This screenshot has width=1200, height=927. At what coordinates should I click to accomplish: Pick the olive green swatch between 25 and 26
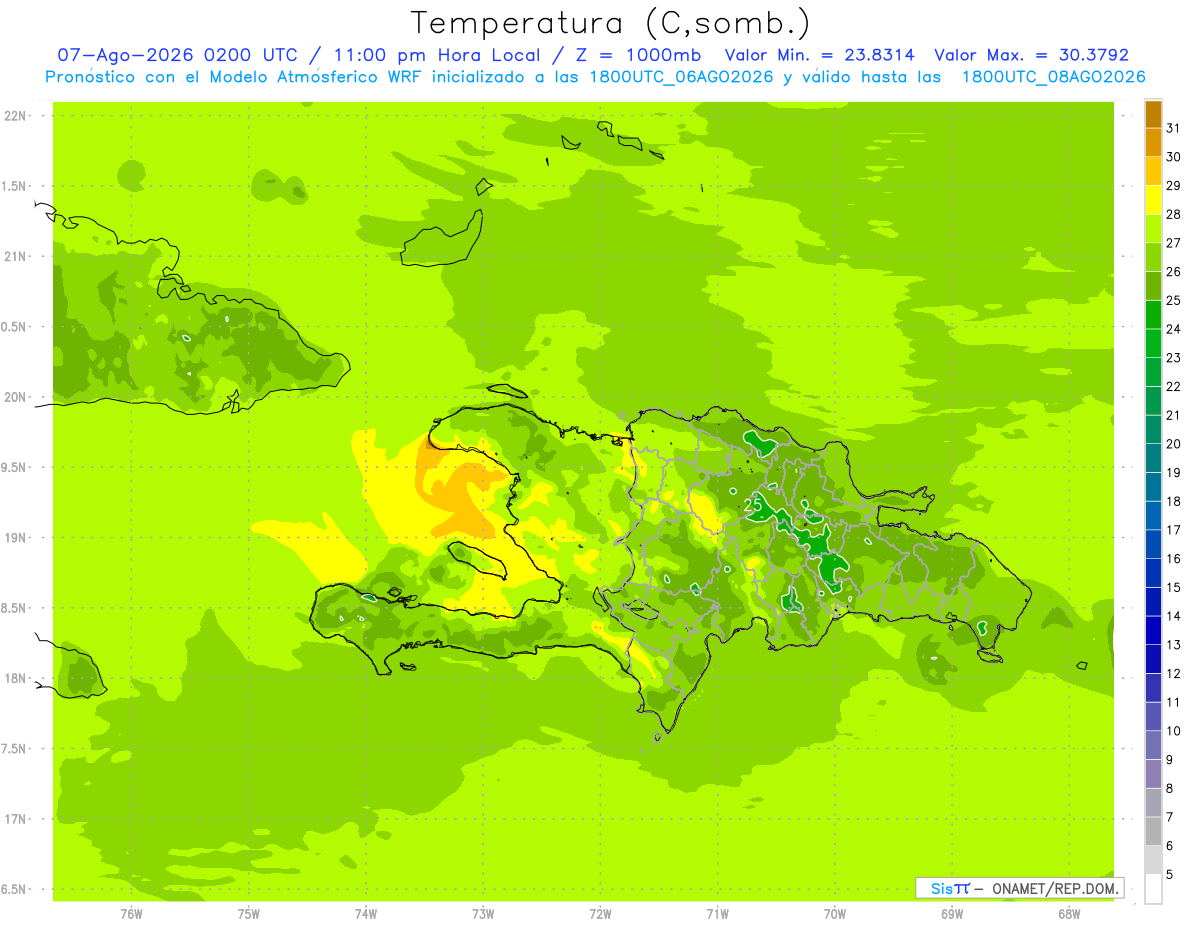(x=1154, y=286)
